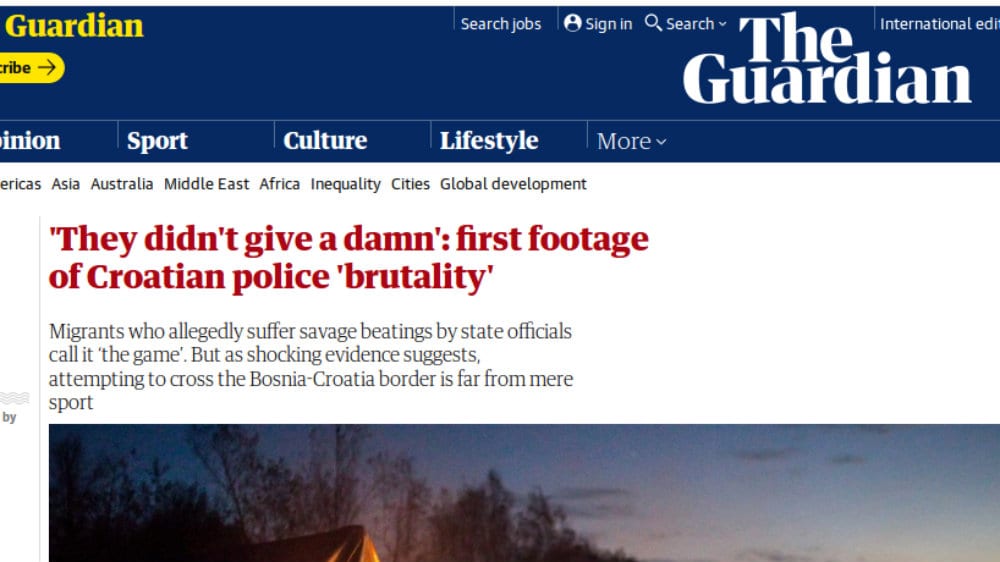The height and width of the screenshot is (562, 1000).
Task: Open the Lifestyle section tab
Action: pos(489,141)
